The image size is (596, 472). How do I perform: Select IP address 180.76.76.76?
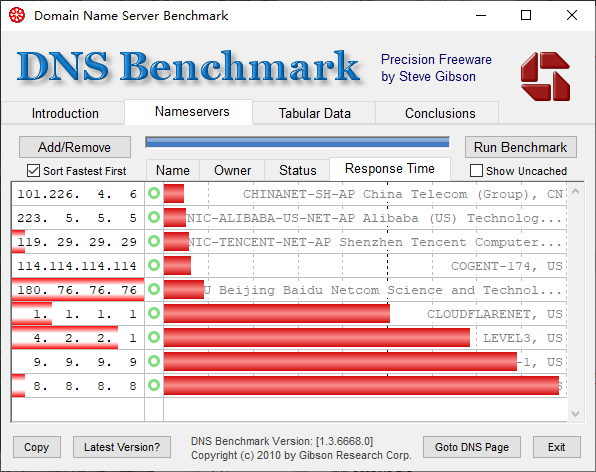pos(77,290)
